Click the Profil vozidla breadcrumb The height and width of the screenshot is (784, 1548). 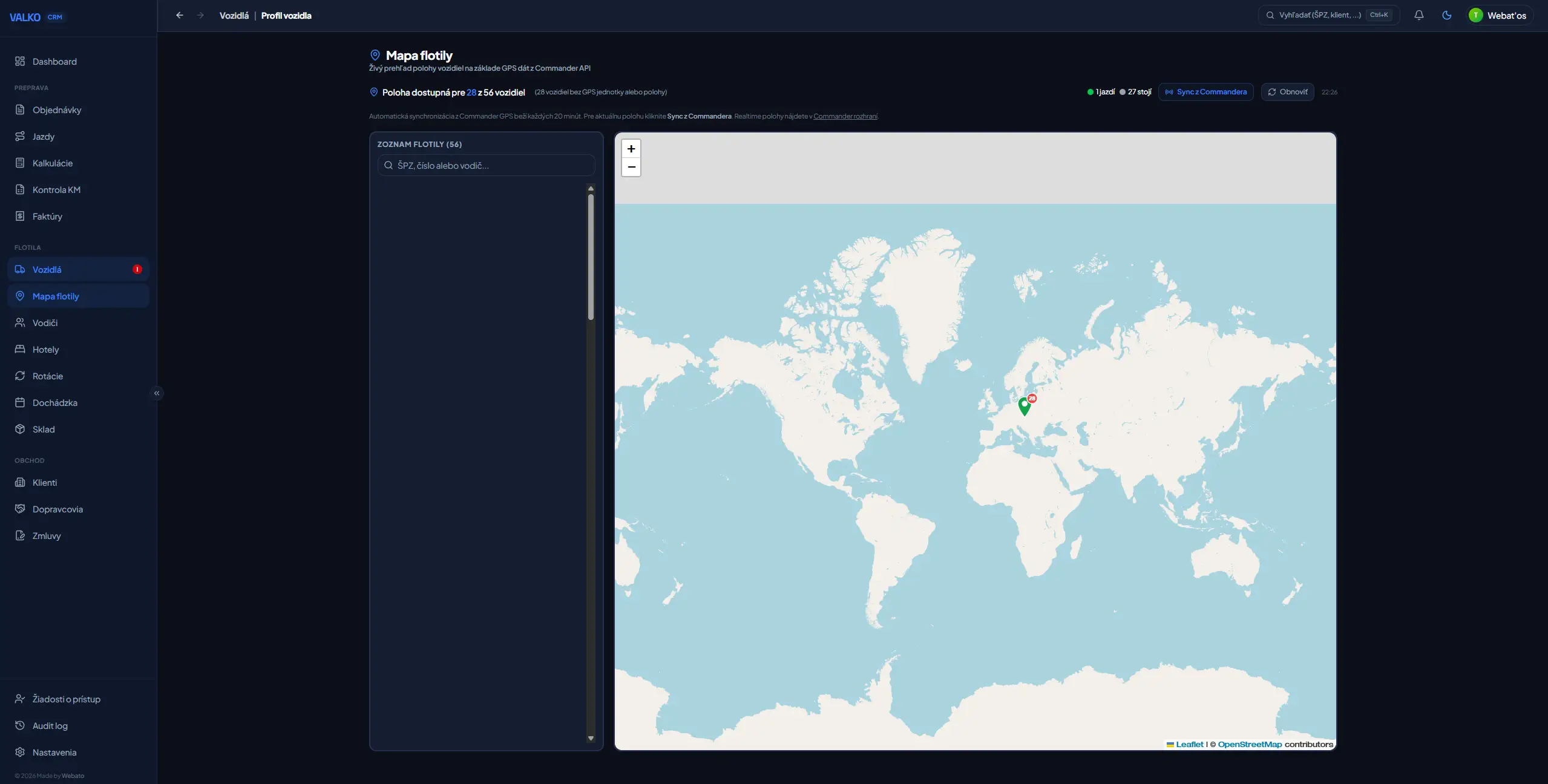tap(286, 16)
